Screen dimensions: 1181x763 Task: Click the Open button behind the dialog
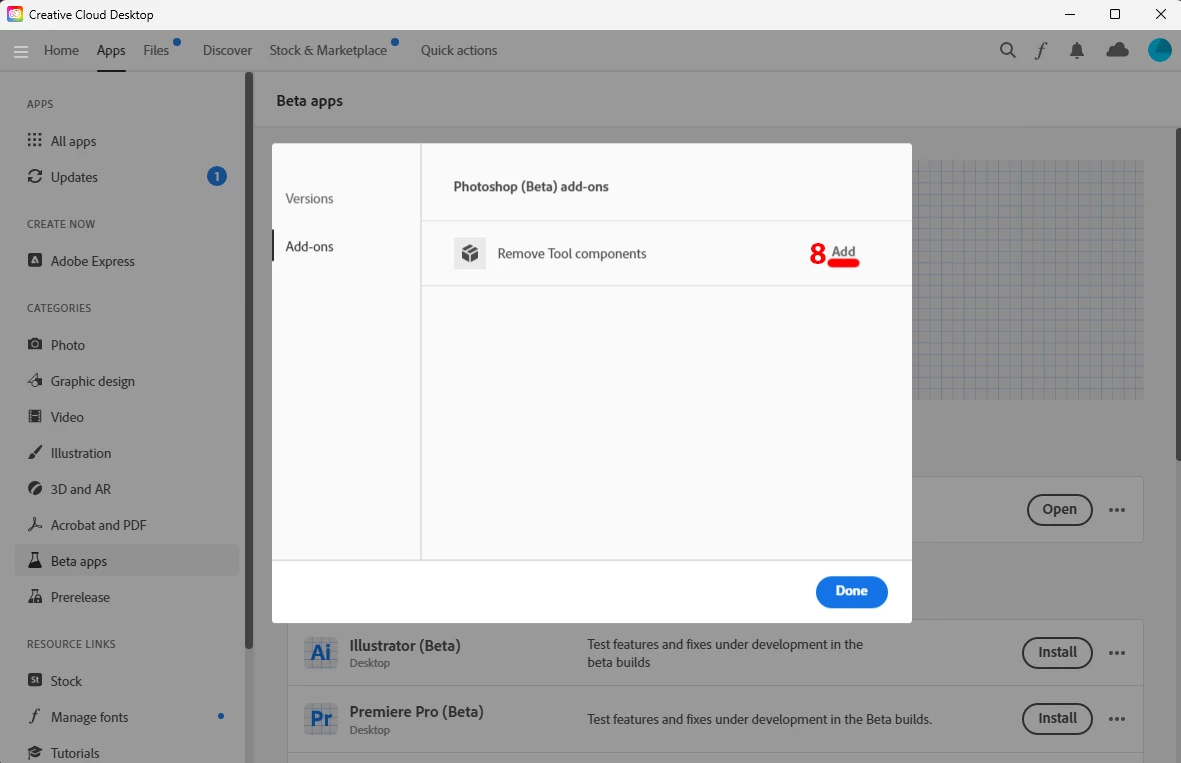pyautogui.click(x=1059, y=510)
